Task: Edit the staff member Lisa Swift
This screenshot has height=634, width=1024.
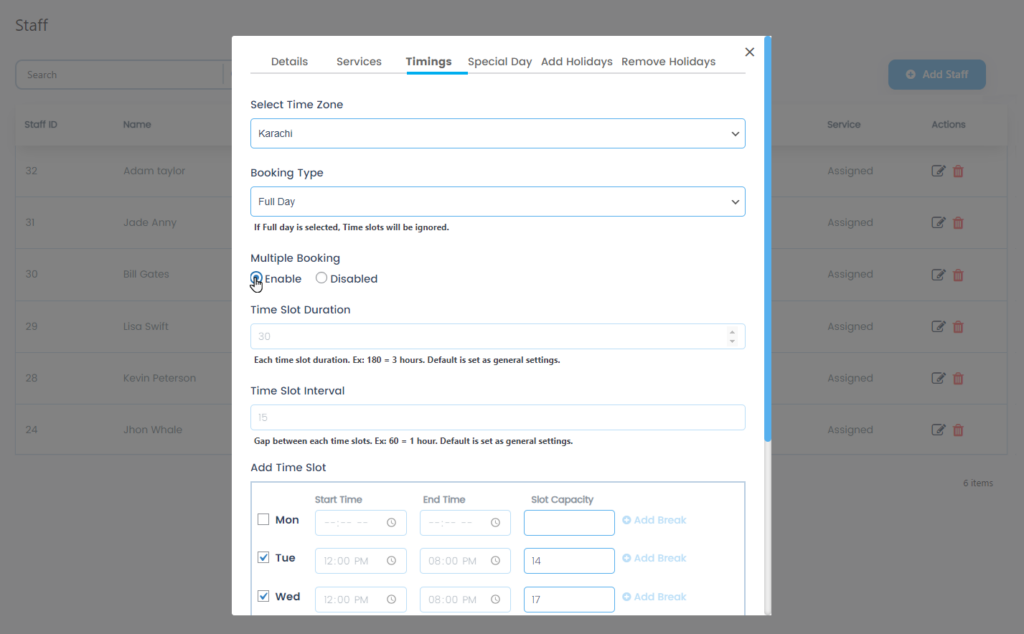Action: tap(937, 326)
